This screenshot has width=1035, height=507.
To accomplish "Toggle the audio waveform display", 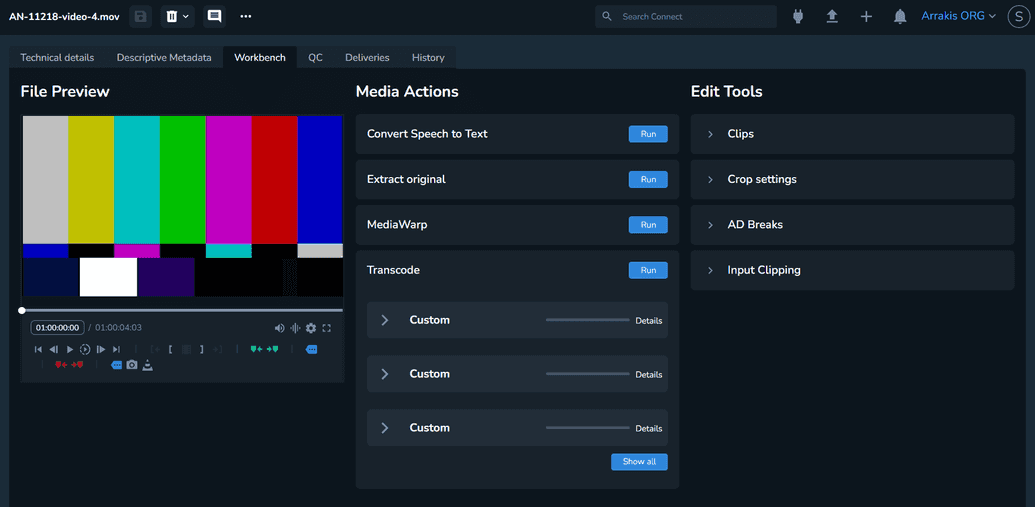I will [295, 328].
